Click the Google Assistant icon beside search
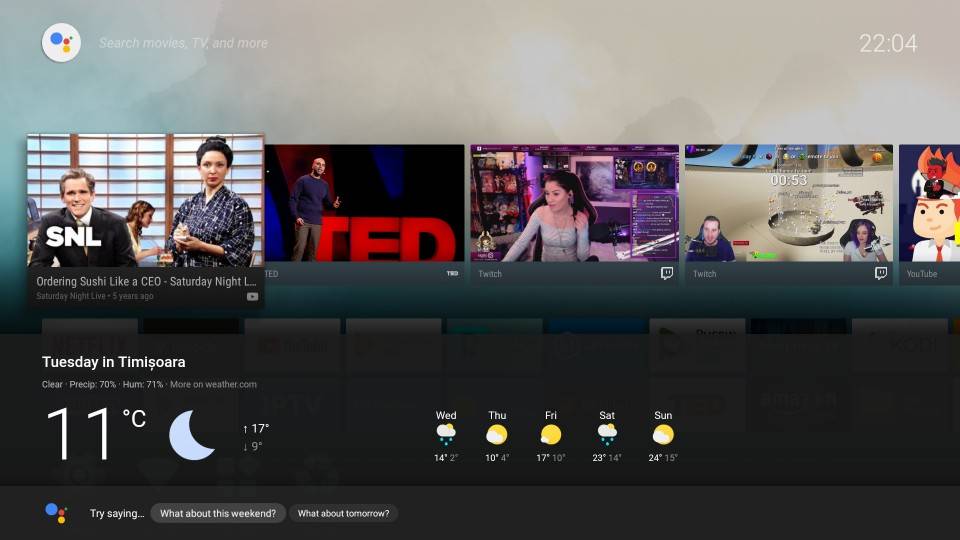 [x=61, y=43]
